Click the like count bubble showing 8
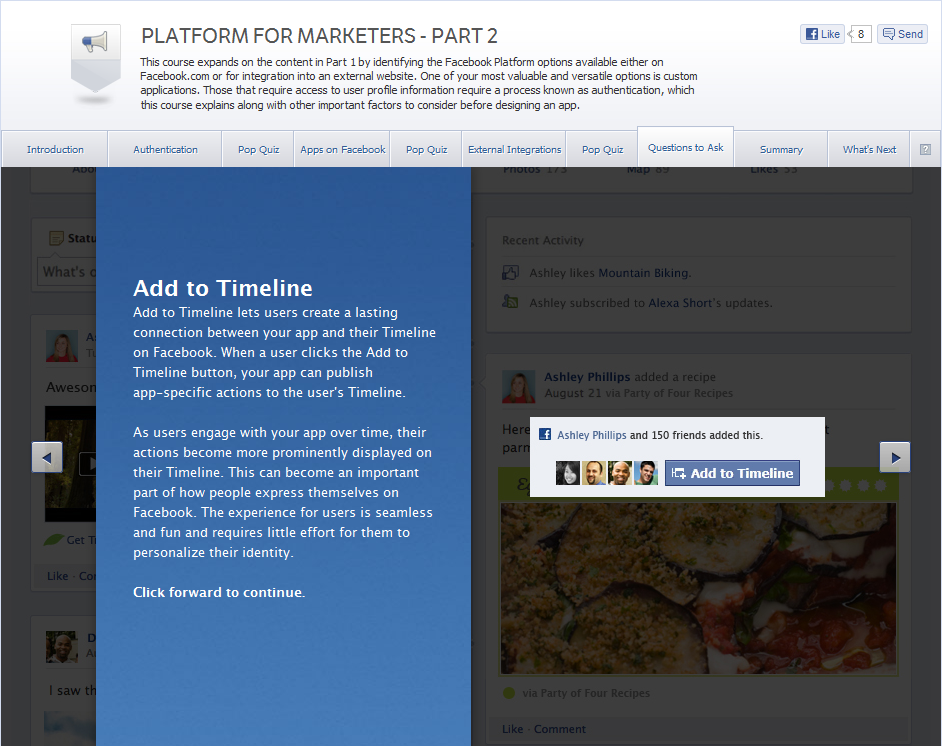942x746 pixels. (860, 34)
